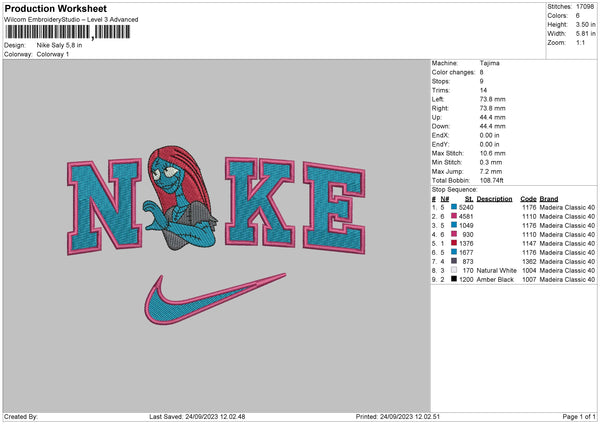600x424 pixels.
Task: Click the blue swatch beside 1049 stitches
Action: (454, 225)
